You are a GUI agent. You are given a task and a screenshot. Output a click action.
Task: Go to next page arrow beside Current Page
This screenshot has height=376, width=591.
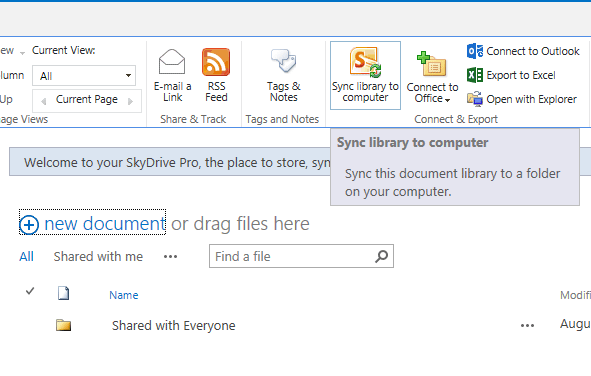point(130,101)
